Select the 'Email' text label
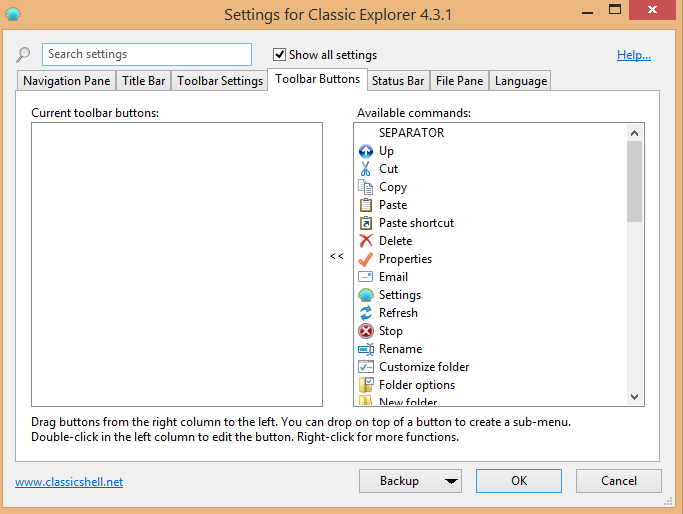Viewport: 683px width, 514px height. [x=393, y=277]
